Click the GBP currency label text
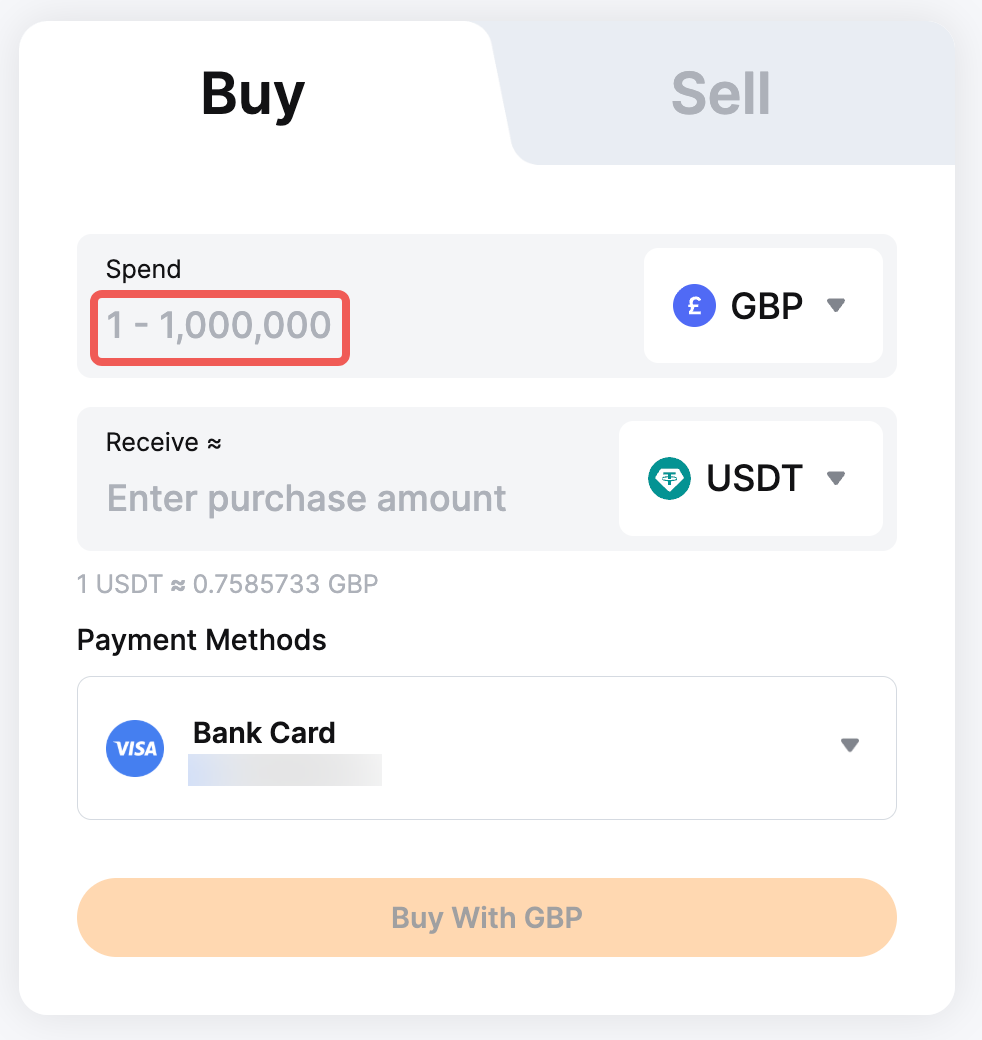The width and height of the screenshot is (982, 1040). point(766,306)
